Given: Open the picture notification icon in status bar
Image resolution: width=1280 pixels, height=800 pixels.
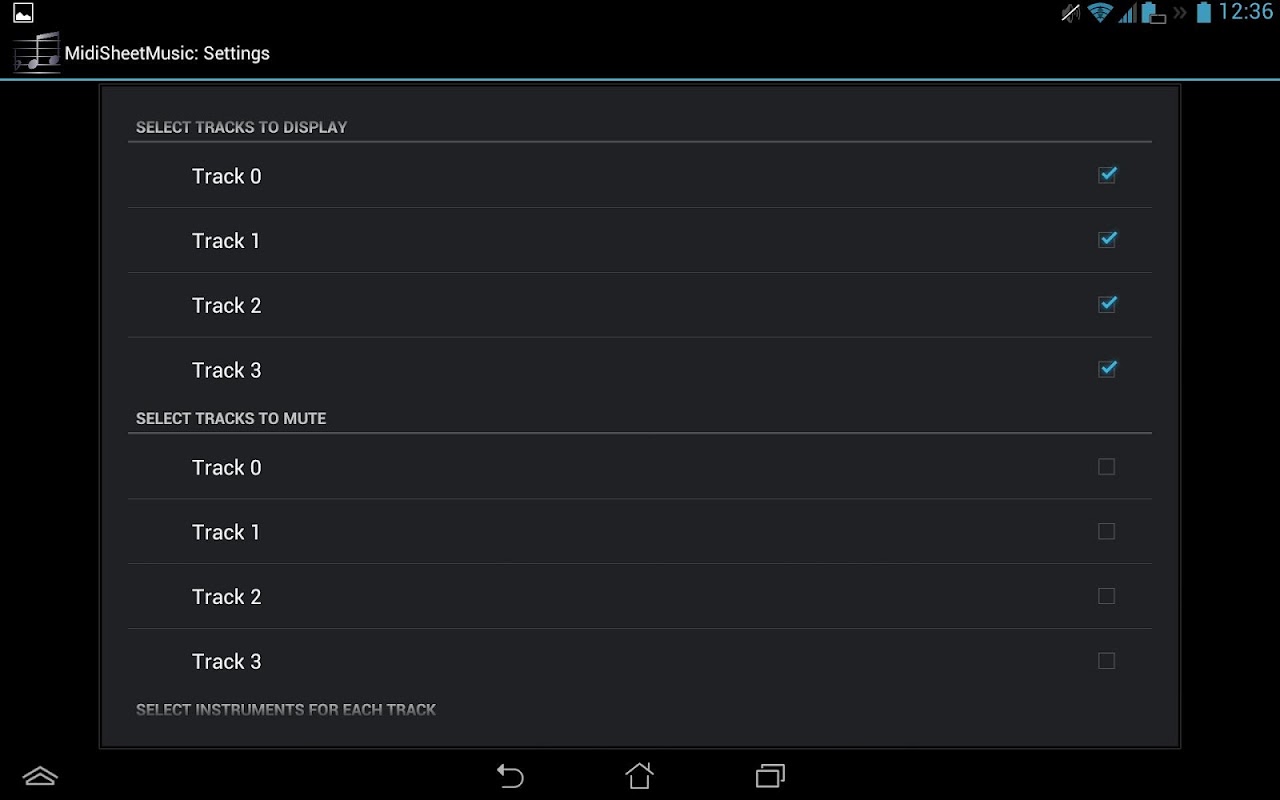Looking at the screenshot, I should (23, 13).
